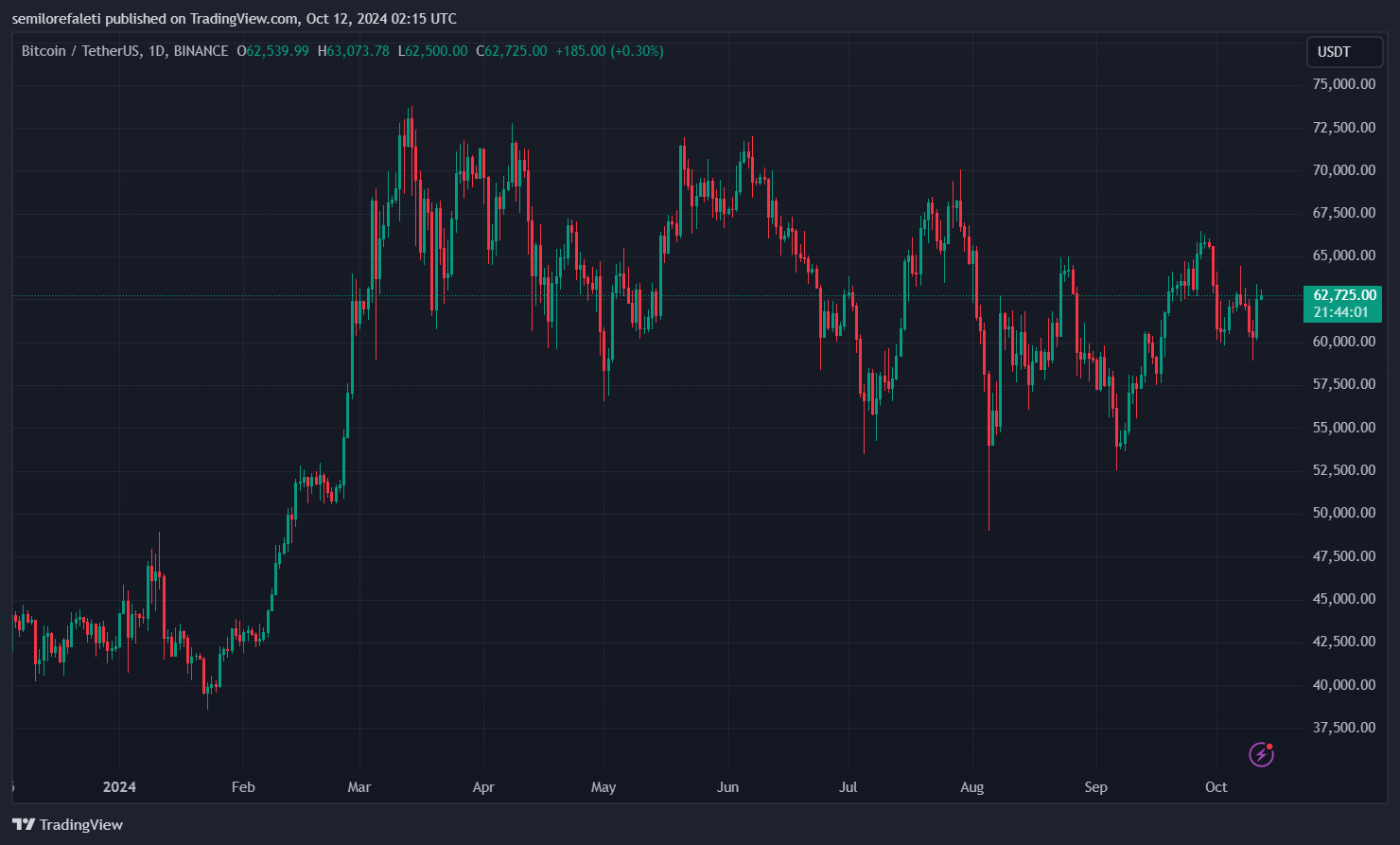Click the semilorefaleti publisher link at the top
Screen dimensions: 1400x845
(57, 18)
